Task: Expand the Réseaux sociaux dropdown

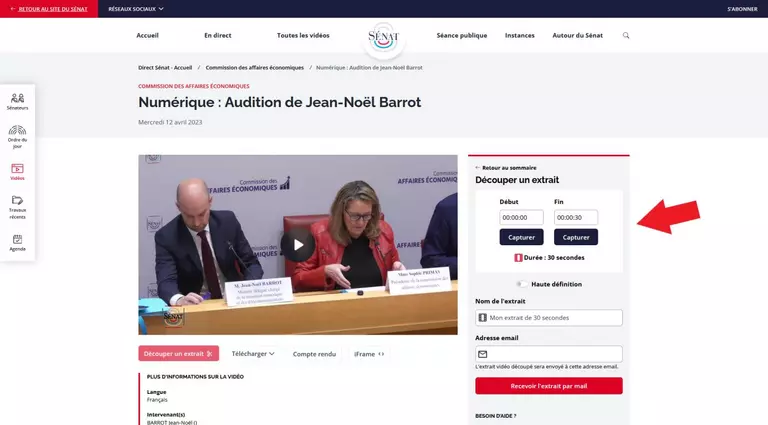Action: [135, 8]
